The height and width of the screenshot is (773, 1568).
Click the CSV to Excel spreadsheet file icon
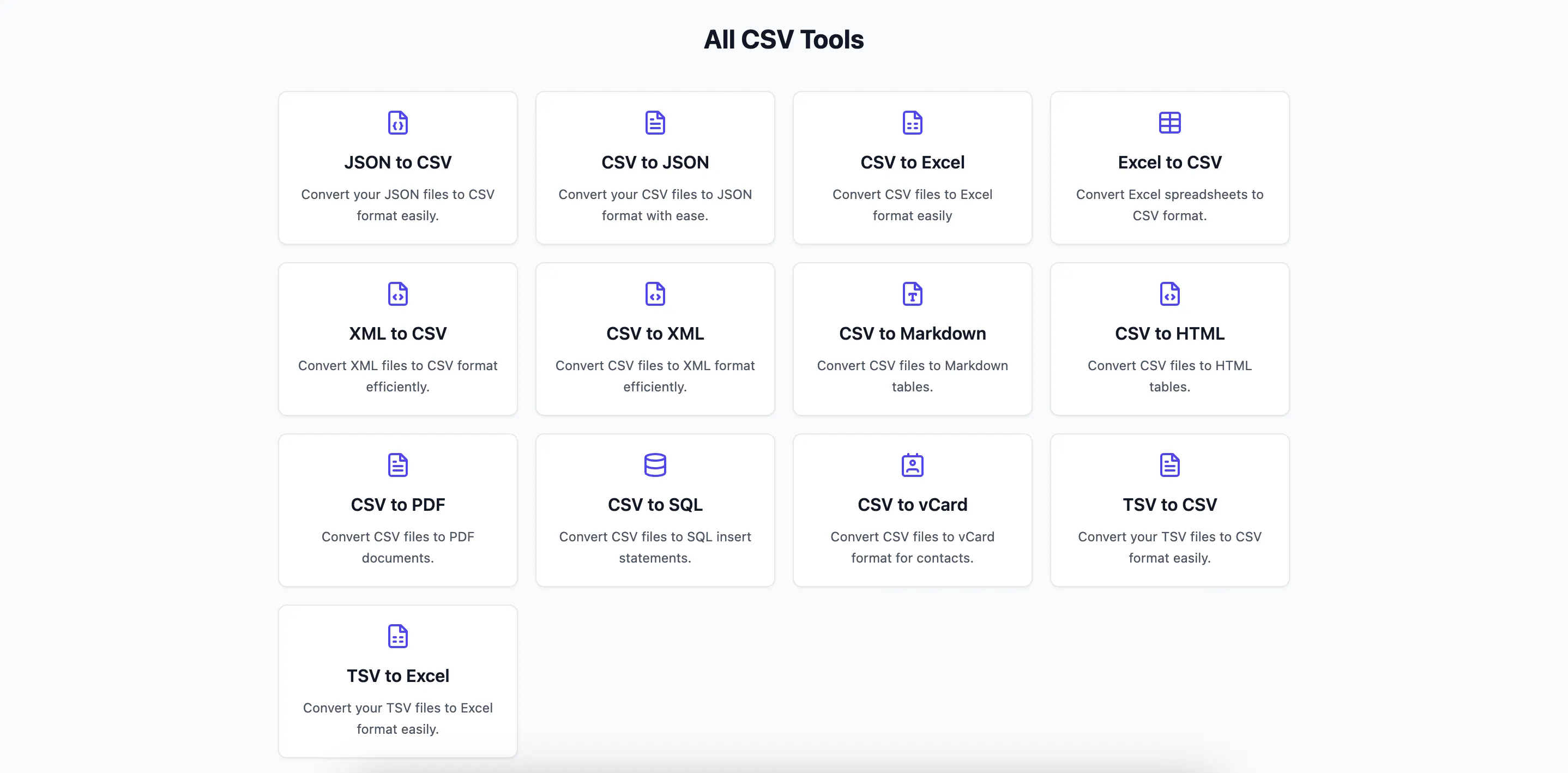coord(913,123)
